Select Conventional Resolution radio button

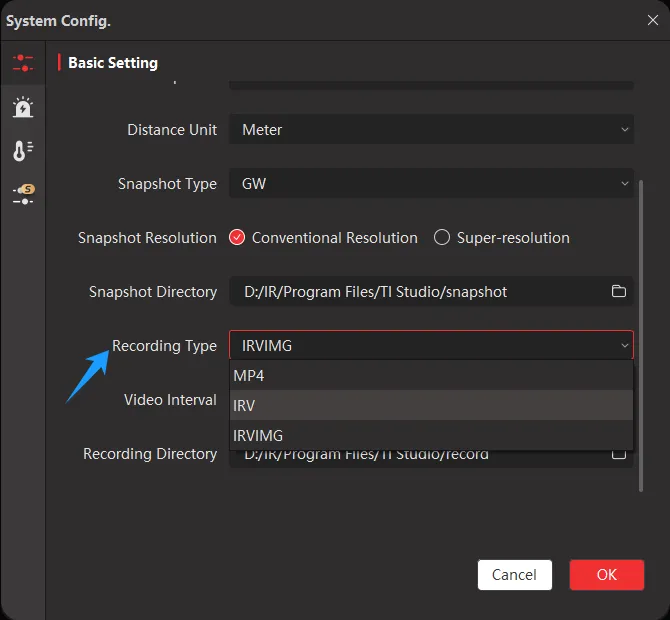pos(237,238)
